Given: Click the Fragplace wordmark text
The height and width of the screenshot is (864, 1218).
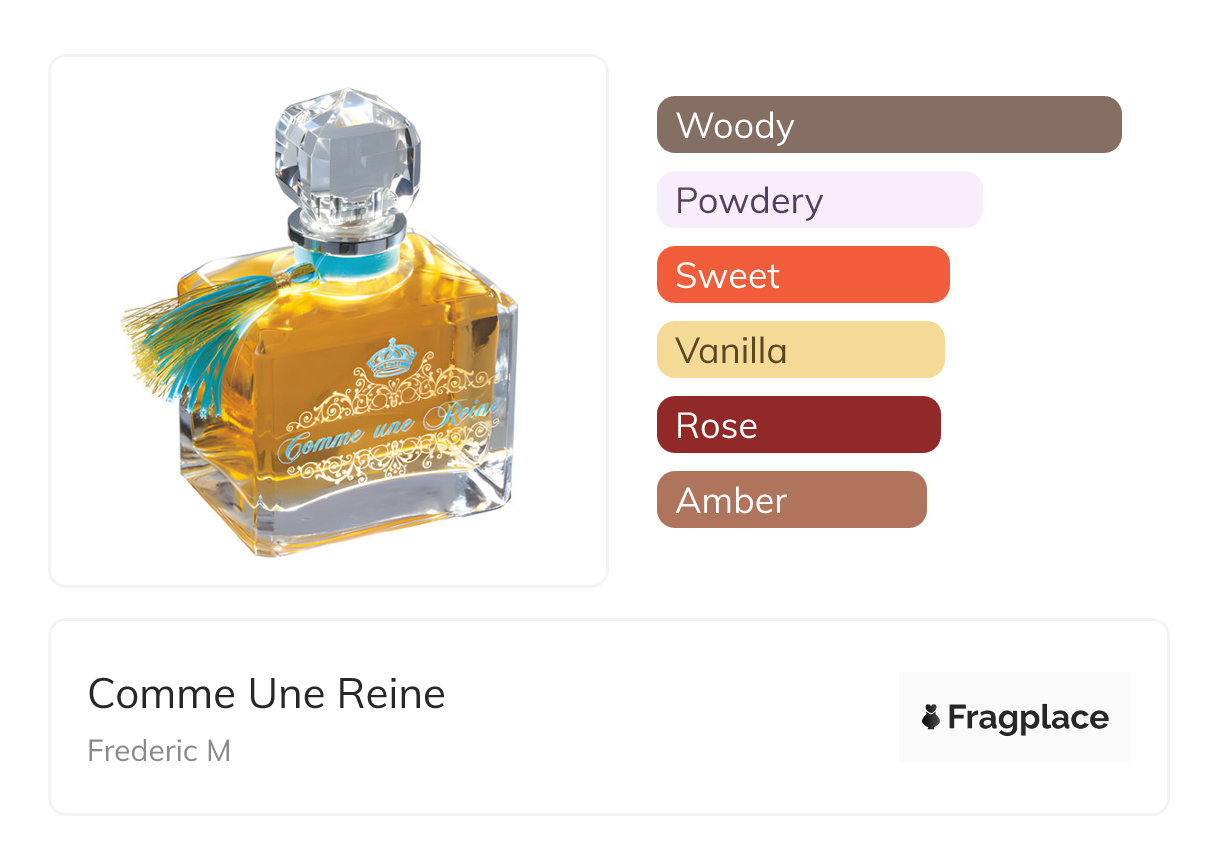Looking at the screenshot, I should point(1027,717).
